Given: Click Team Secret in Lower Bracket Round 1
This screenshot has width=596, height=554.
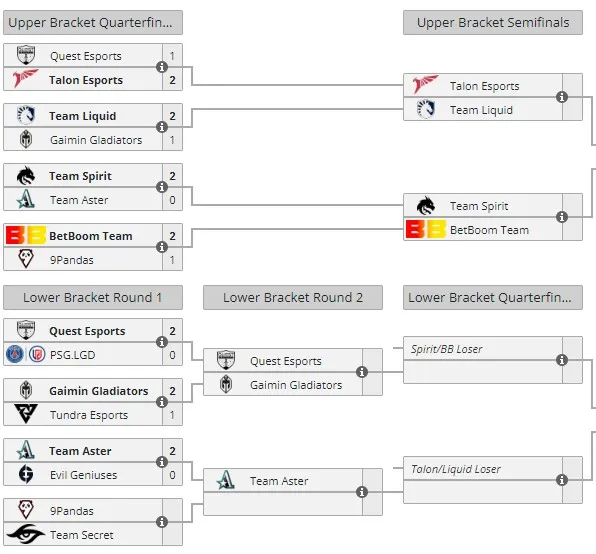Looking at the screenshot, I should 82,535.
